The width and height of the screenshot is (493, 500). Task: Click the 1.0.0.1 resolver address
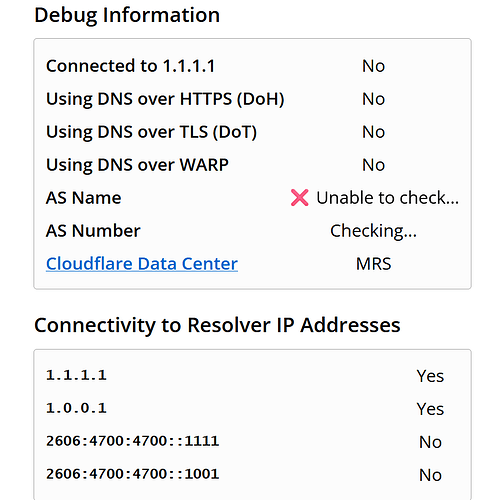[76, 408]
